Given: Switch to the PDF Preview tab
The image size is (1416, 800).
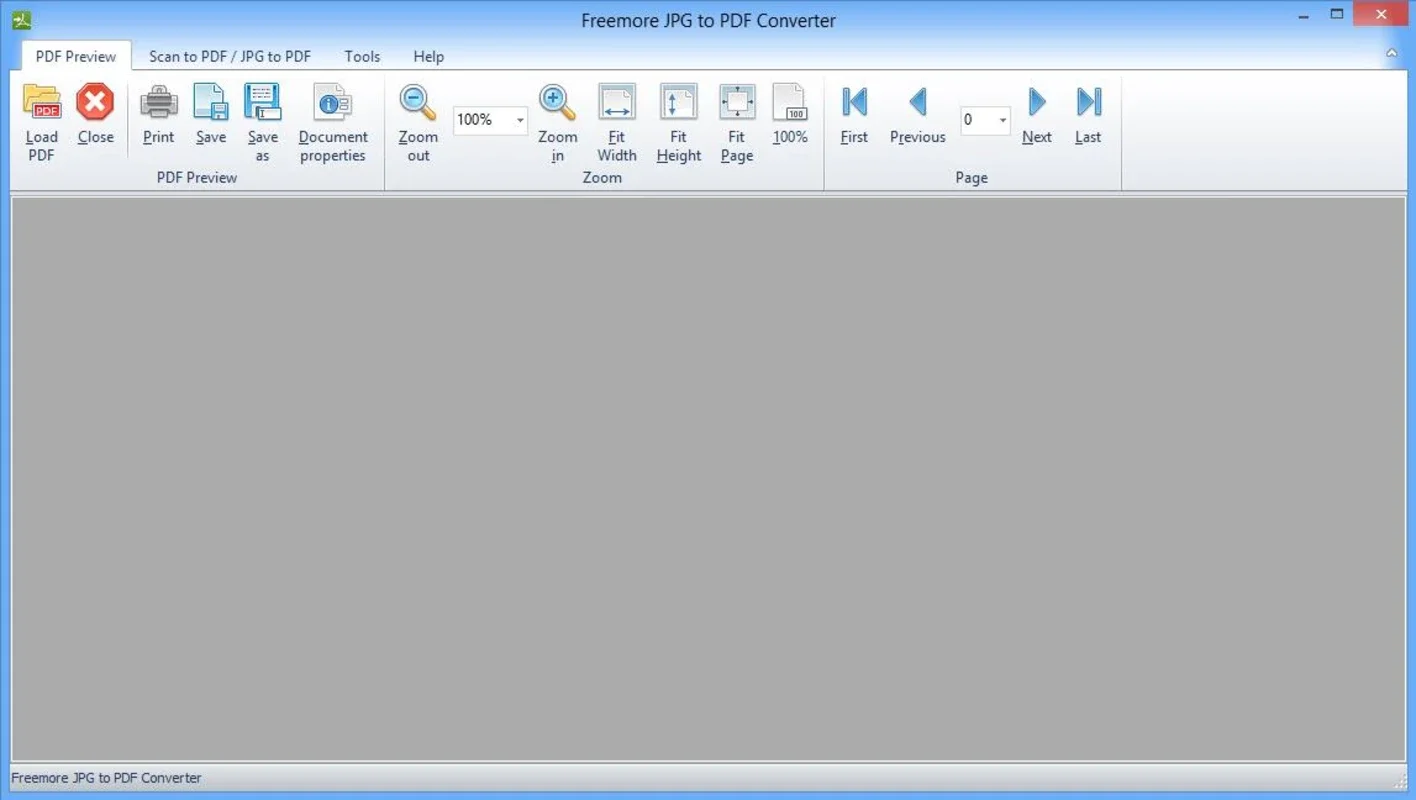Looking at the screenshot, I should [76, 56].
